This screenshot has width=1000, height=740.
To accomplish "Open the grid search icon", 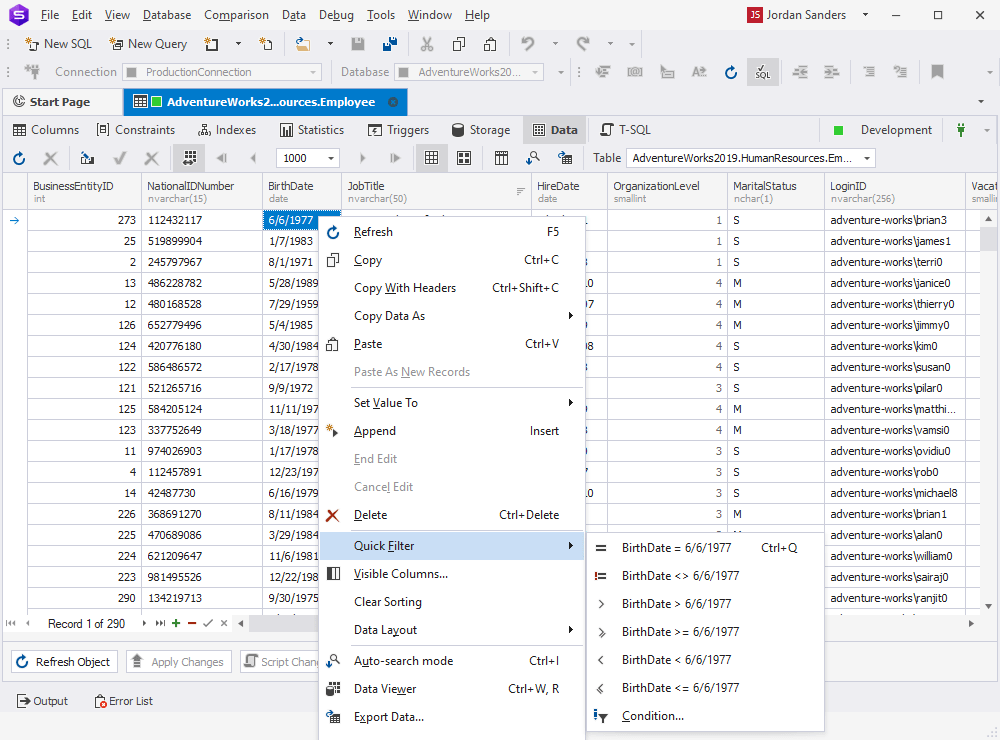I will (533, 158).
